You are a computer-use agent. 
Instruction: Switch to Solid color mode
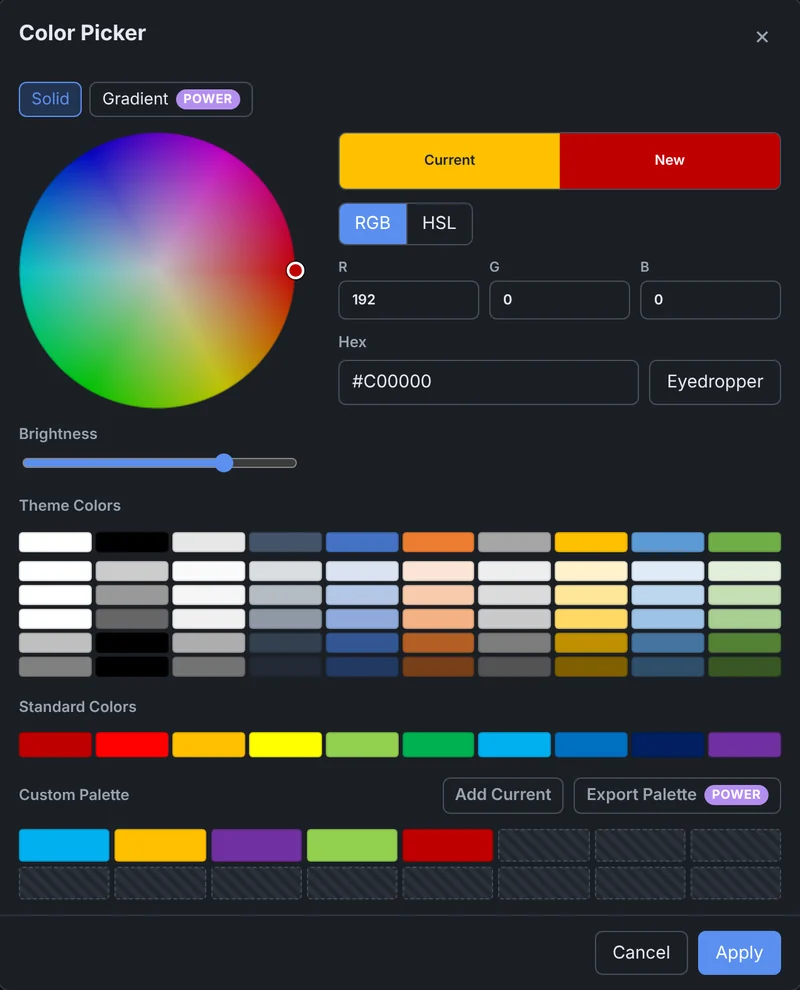pyautogui.click(x=51, y=99)
